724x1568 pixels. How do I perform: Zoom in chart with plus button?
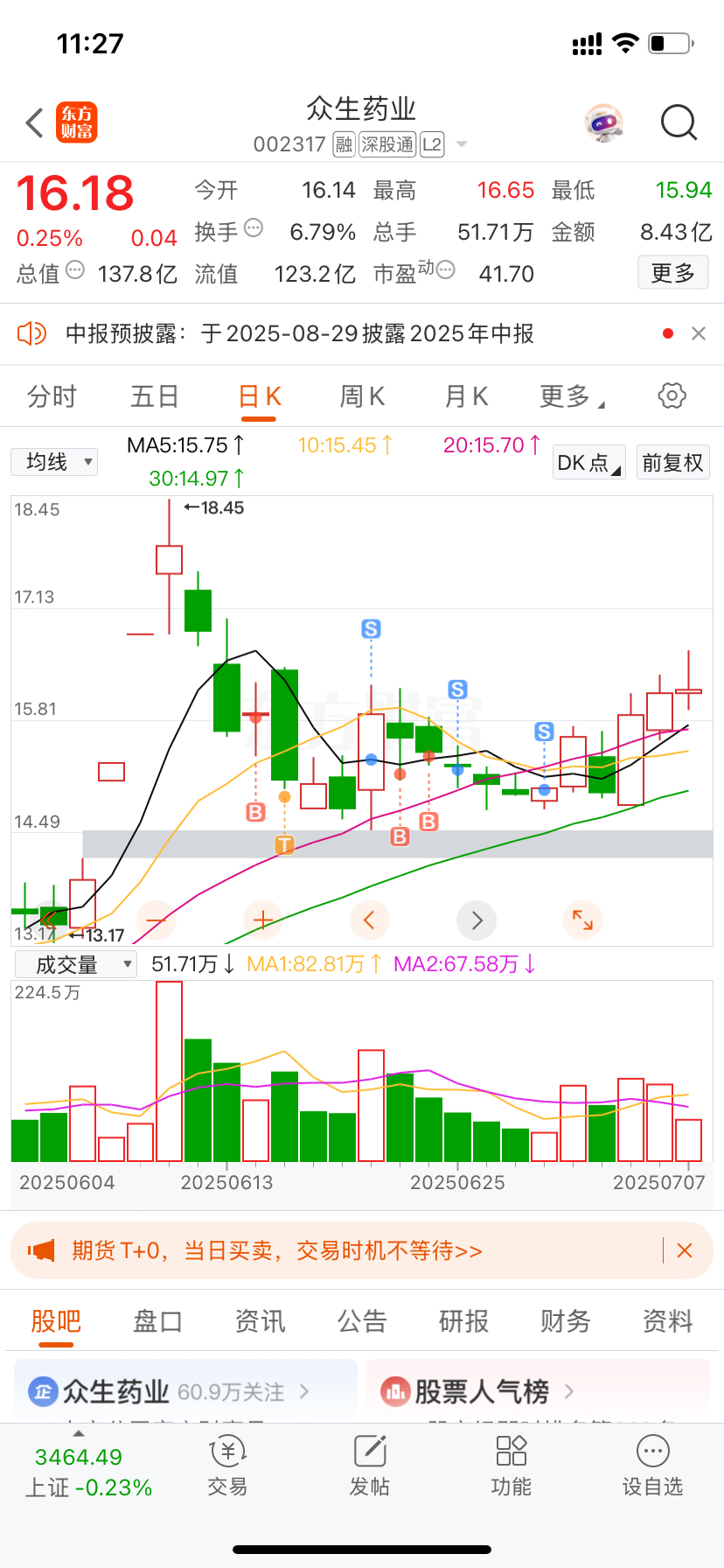(263, 920)
